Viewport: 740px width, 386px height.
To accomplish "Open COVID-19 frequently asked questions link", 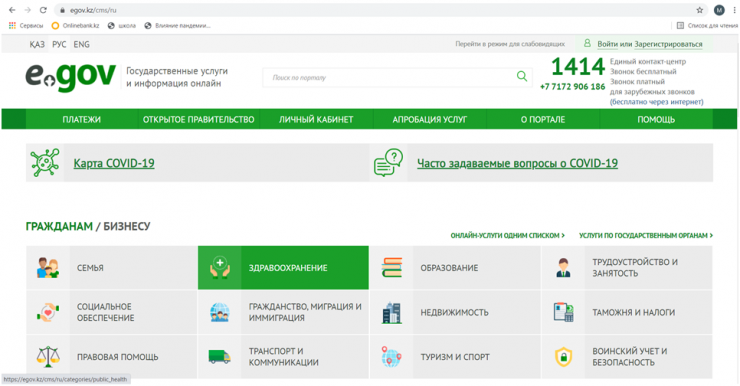I will point(517,163).
